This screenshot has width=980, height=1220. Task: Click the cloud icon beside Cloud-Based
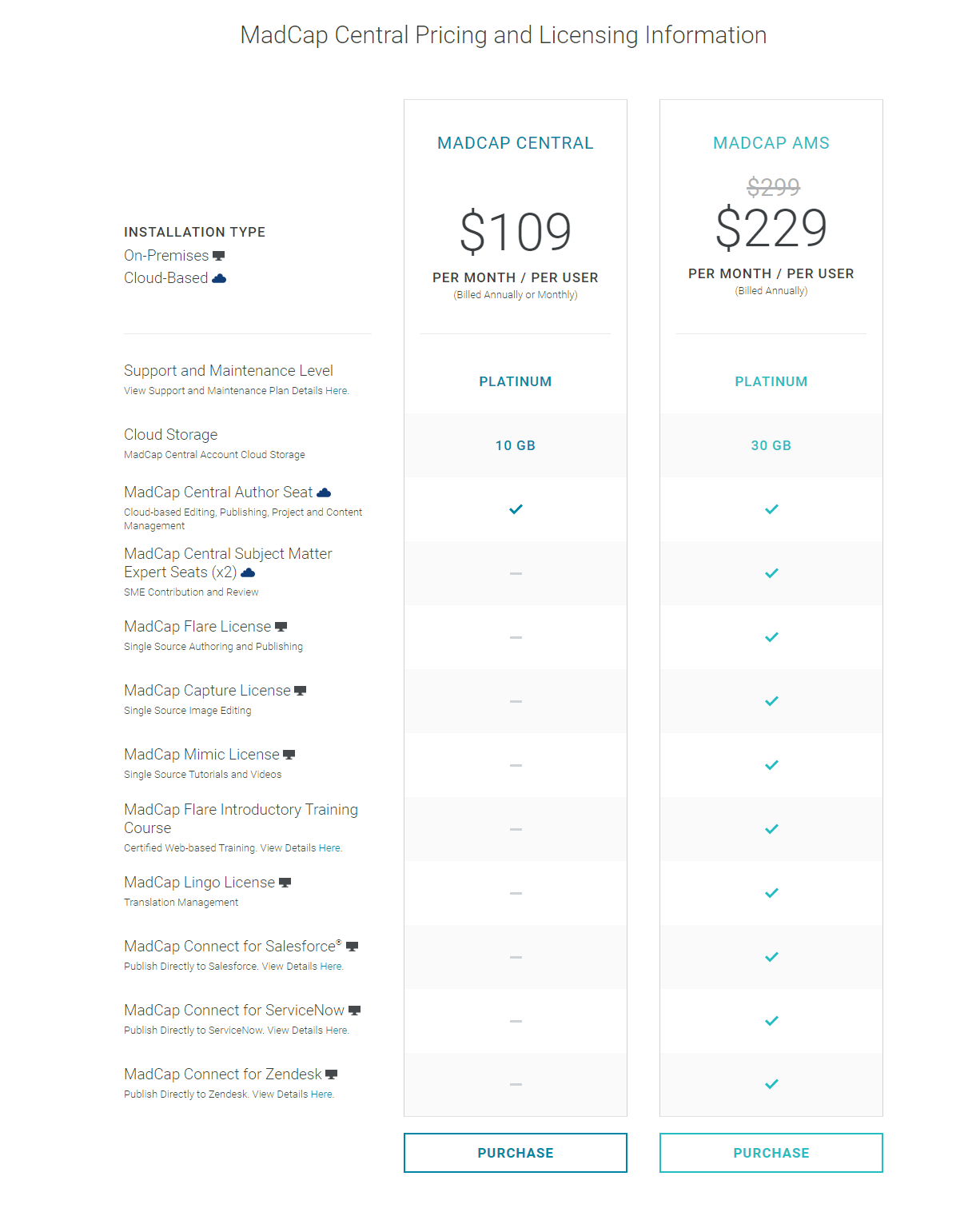click(219, 278)
